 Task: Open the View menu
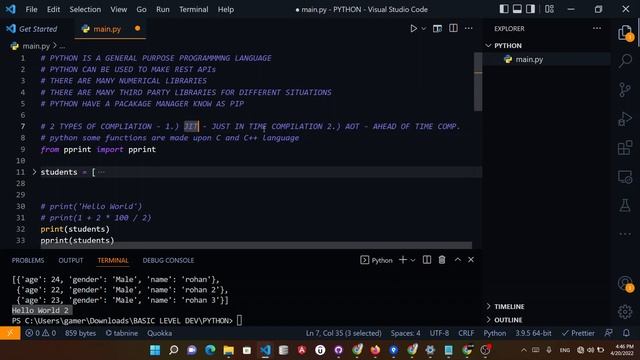coord(118,9)
